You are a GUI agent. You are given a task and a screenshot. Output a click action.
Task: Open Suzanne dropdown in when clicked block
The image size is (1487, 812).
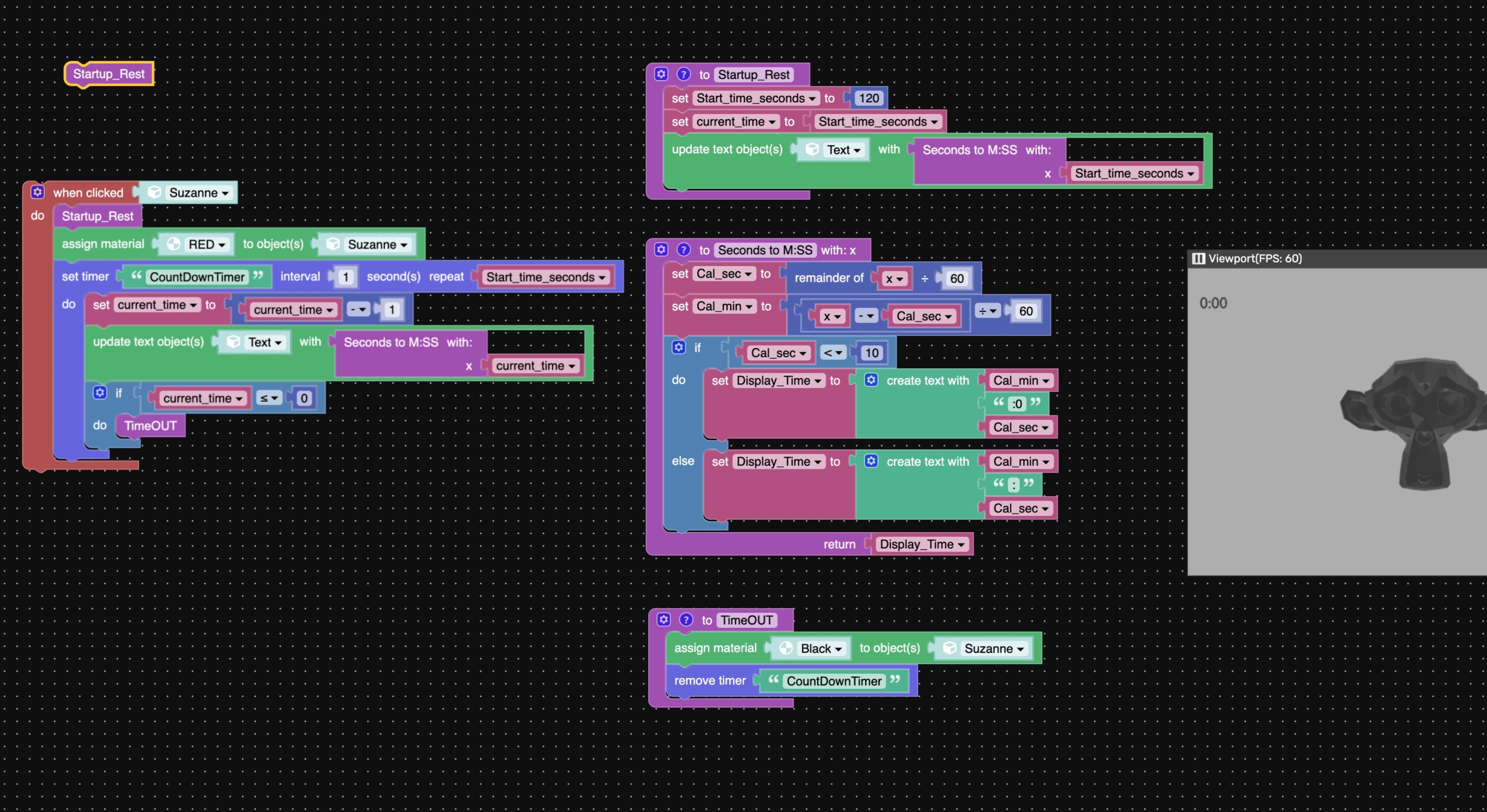199,193
